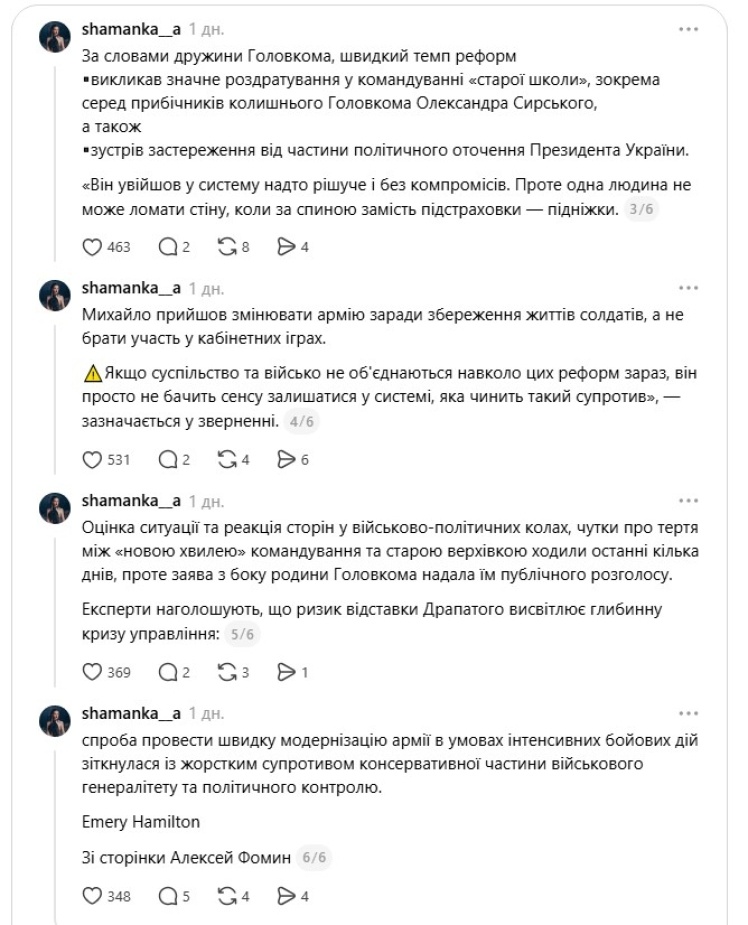The width and height of the screenshot is (748, 925).
Task: Open more options menu on the 5/6 post
Action: coord(688,501)
